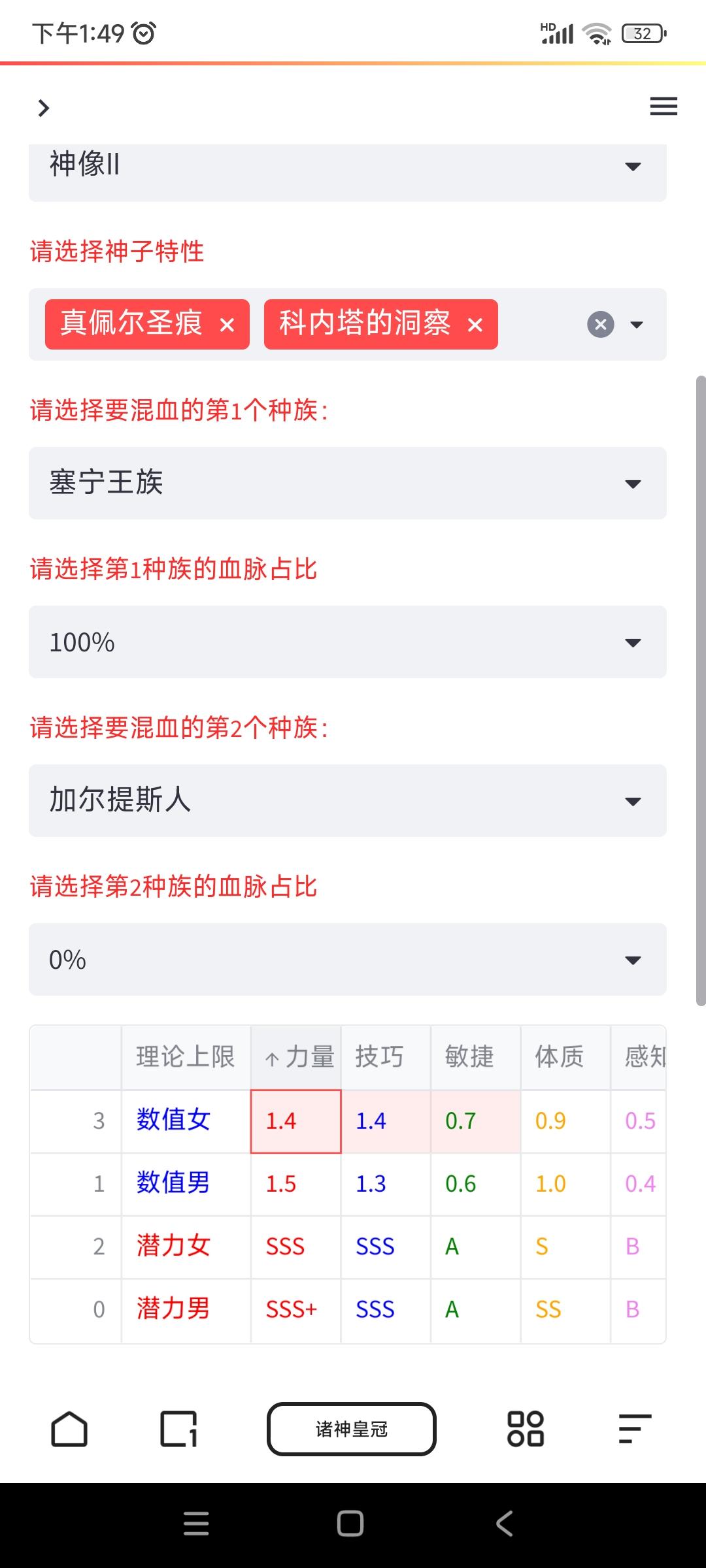The height and width of the screenshot is (1568, 706).
Task: Clear all selected 神子特性 tags
Action: (601, 325)
